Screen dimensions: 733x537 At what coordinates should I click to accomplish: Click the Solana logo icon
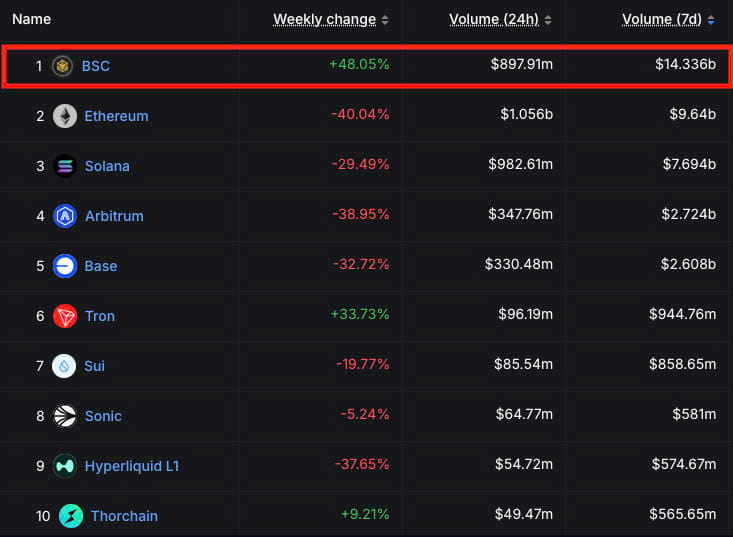click(x=65, y=166)
